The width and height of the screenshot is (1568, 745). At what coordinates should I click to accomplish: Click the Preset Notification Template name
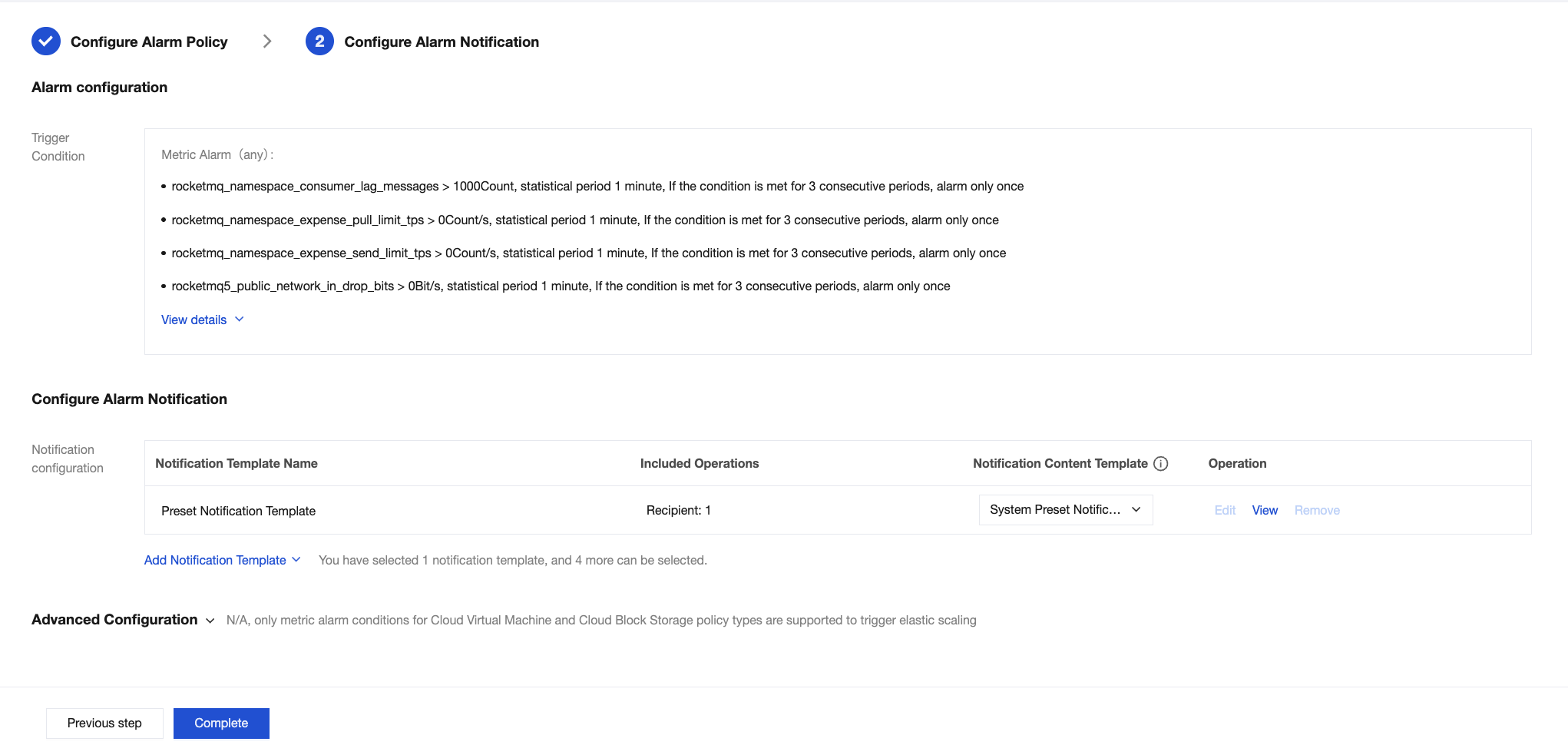[238, 511]
